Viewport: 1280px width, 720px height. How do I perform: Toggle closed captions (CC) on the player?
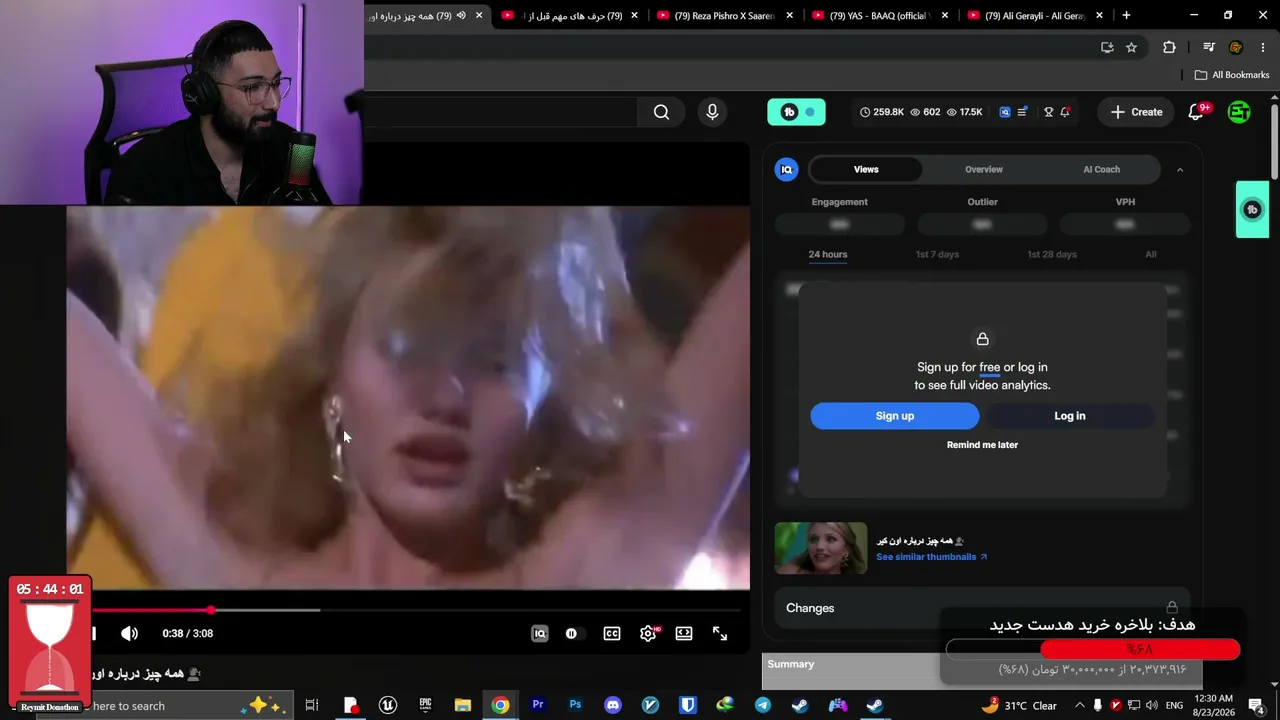point(612,633)
